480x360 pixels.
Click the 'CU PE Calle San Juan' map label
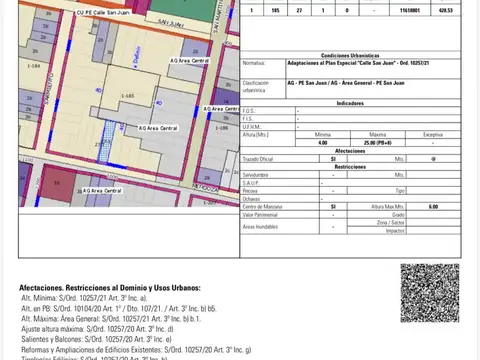103,12
